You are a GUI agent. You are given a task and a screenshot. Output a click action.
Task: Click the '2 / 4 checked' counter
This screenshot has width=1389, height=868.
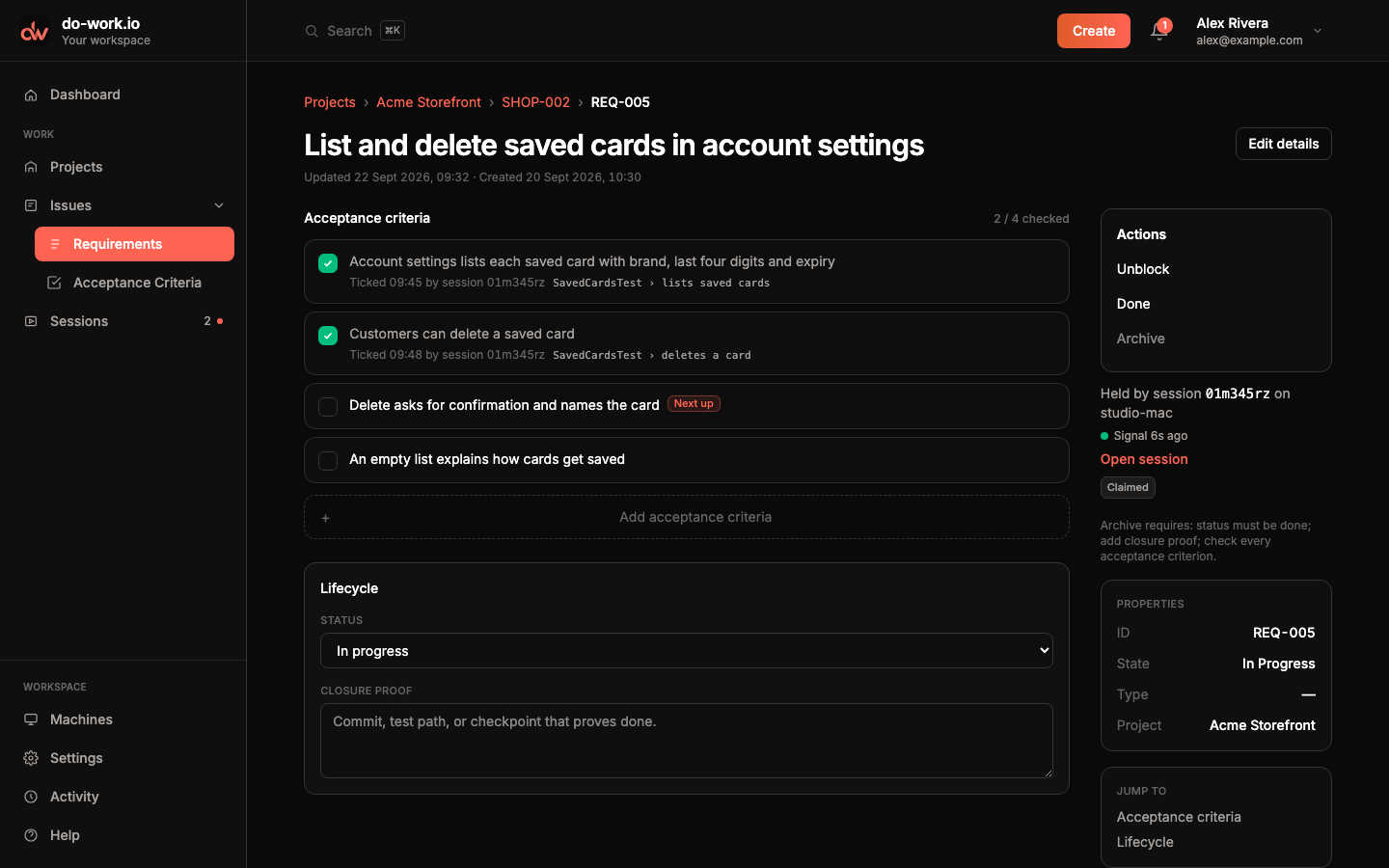[x=1031, y=219]
